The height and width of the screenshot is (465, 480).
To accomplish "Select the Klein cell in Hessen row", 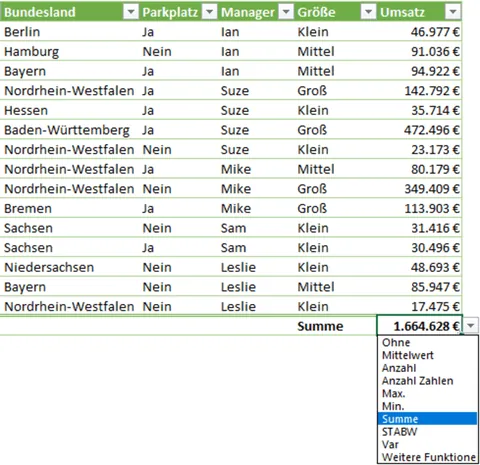I will tap(335, 110).
